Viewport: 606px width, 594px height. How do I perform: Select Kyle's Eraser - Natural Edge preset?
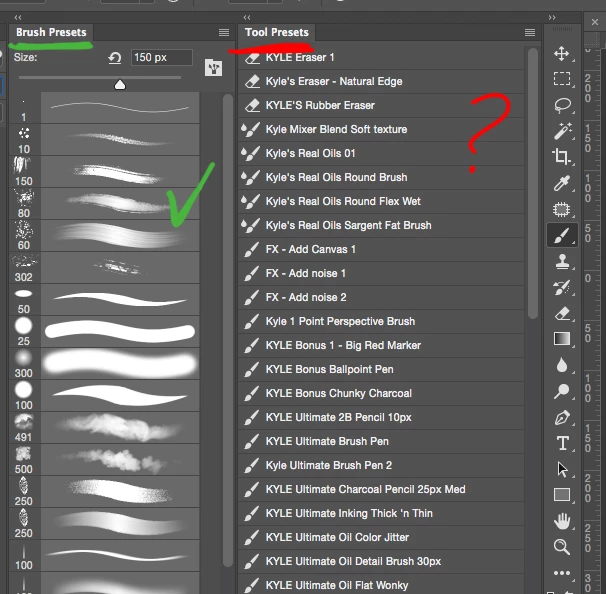[381, 82]
